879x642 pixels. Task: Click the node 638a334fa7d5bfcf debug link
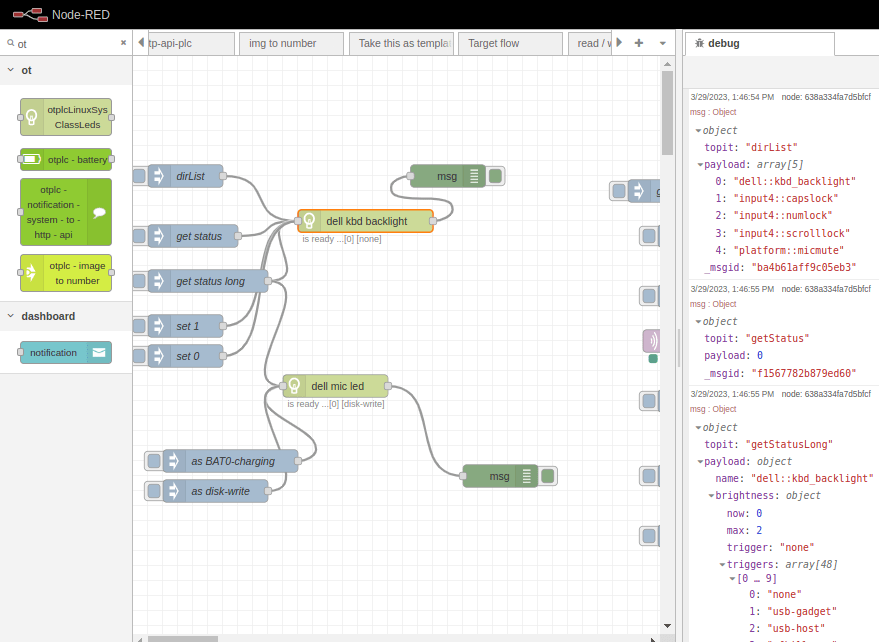point(826,97)
